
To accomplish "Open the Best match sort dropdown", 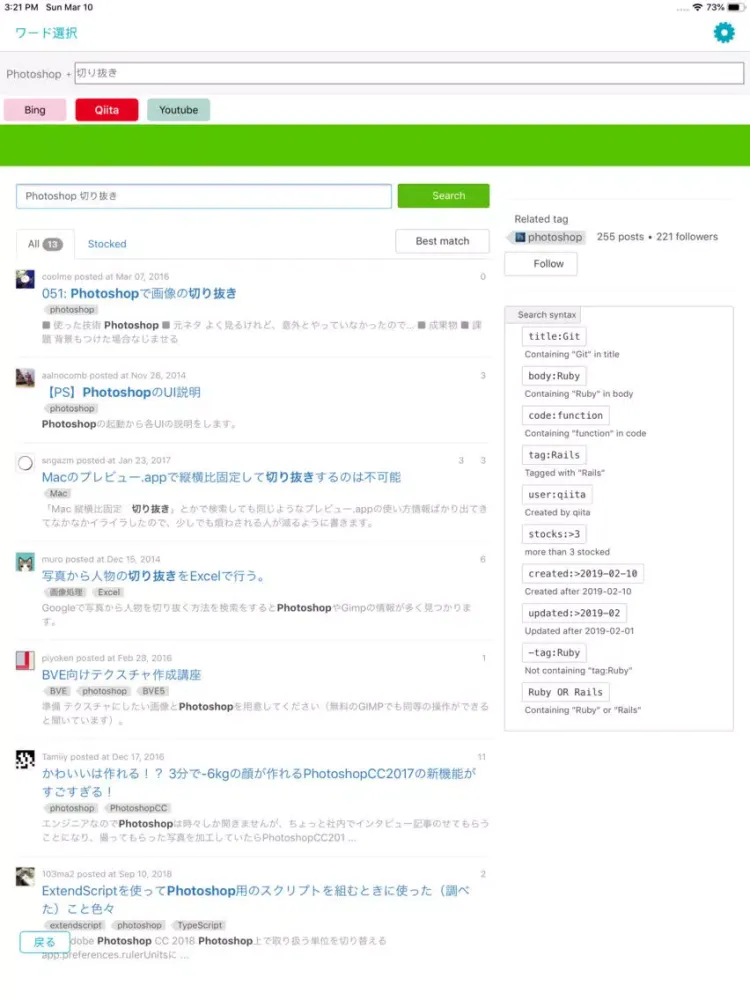I will pyautogui.click(x=442, y=241).
